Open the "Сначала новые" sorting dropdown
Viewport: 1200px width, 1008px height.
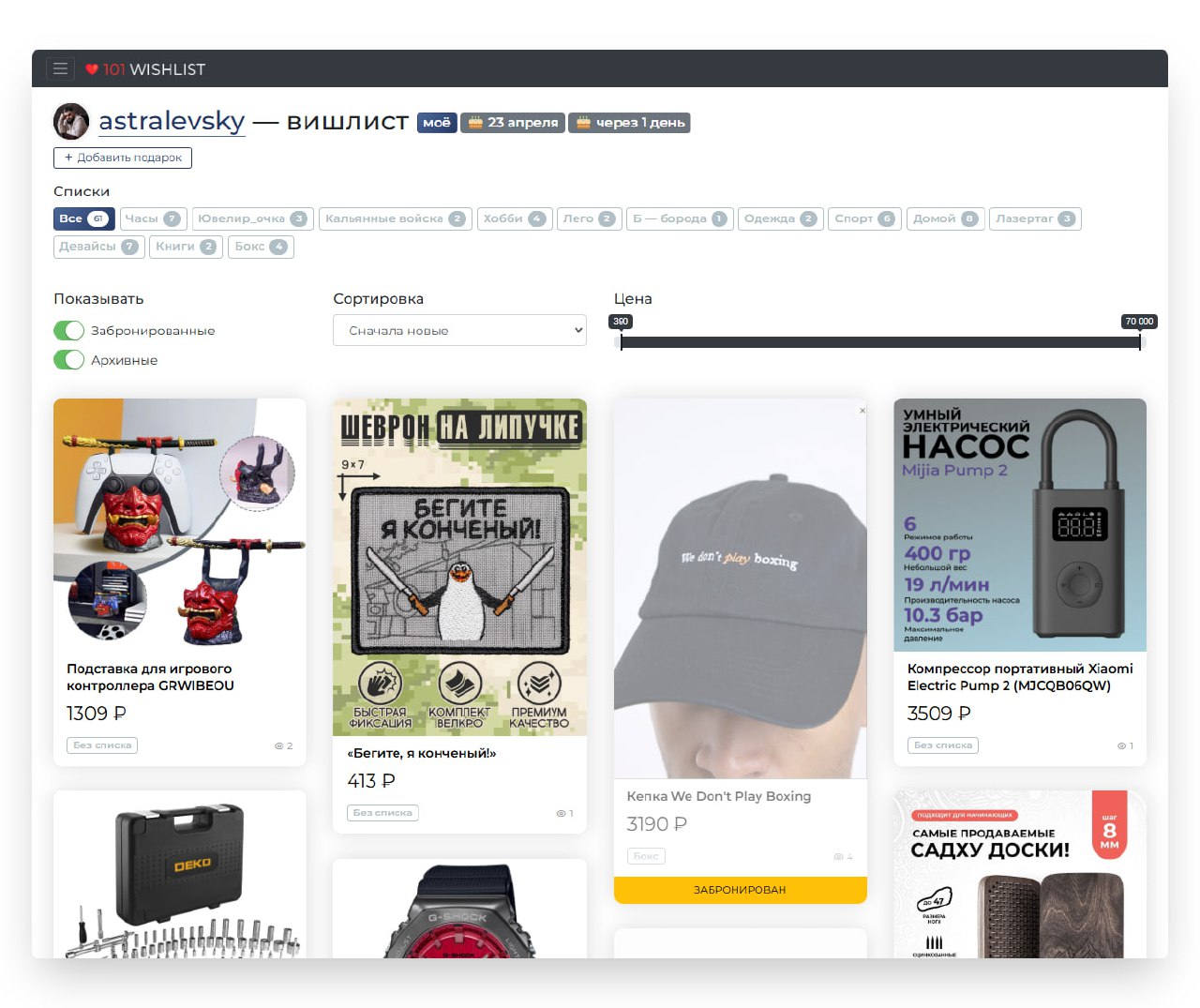tap(459, 330)
